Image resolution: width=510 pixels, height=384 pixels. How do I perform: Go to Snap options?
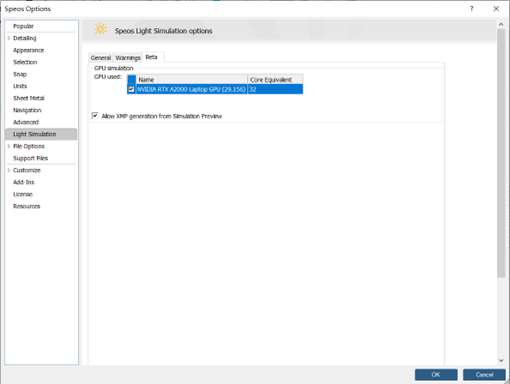(20, 74)
